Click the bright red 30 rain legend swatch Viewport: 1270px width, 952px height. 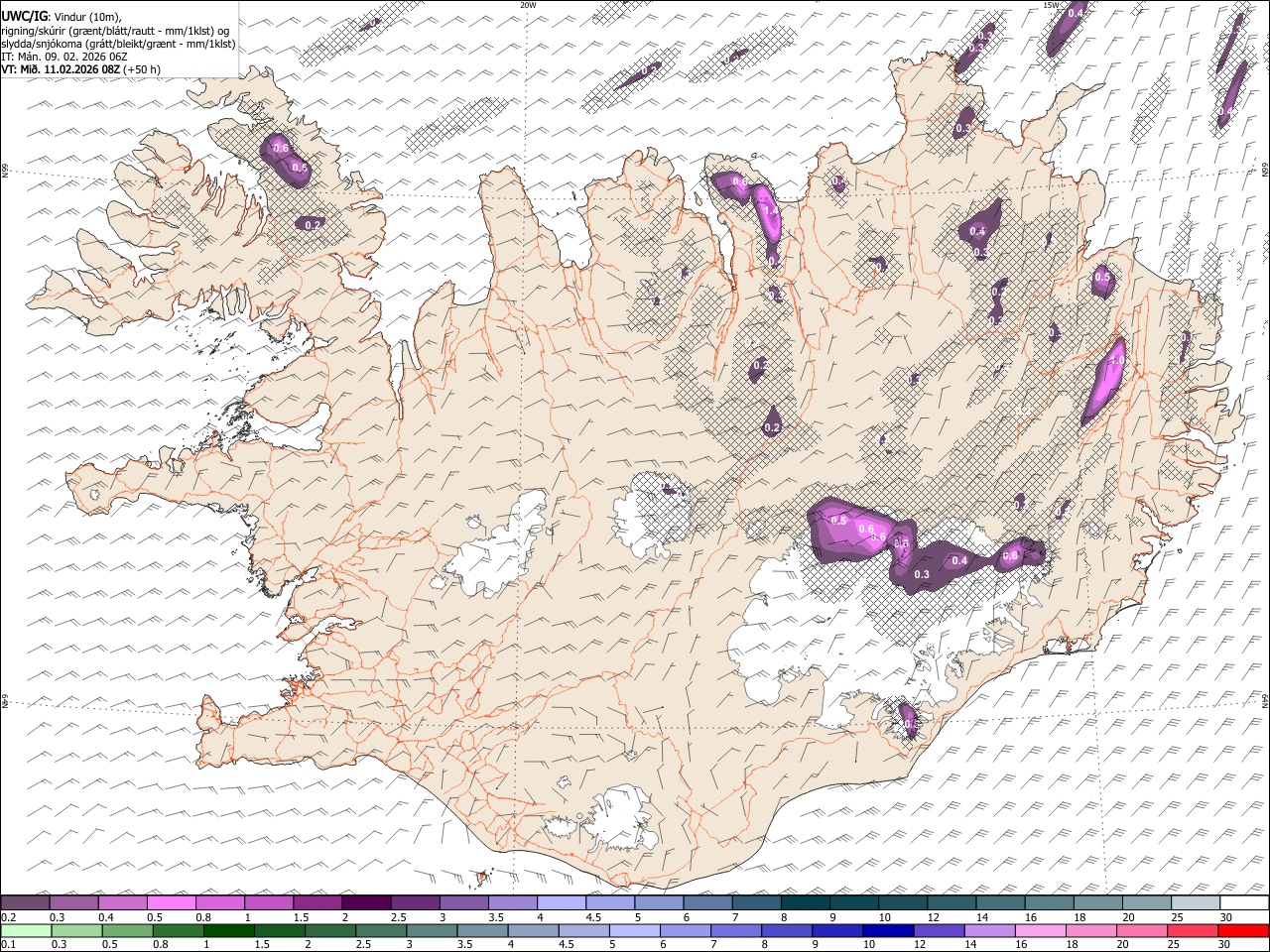pos(1243,931)
